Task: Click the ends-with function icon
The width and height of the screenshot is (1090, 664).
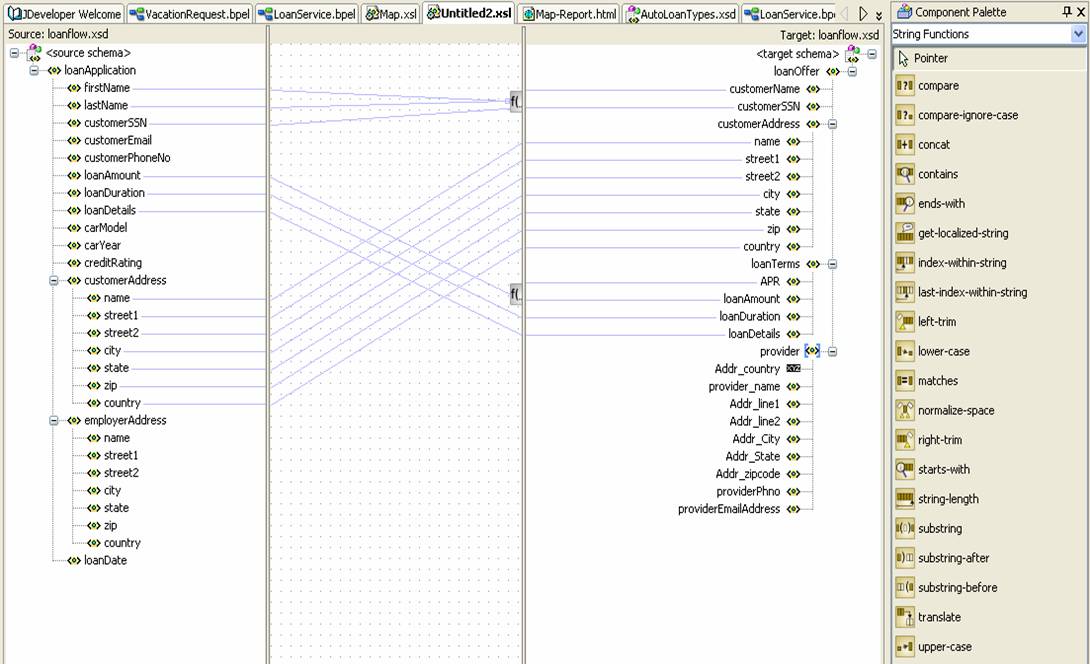Action: coord(904,204)
